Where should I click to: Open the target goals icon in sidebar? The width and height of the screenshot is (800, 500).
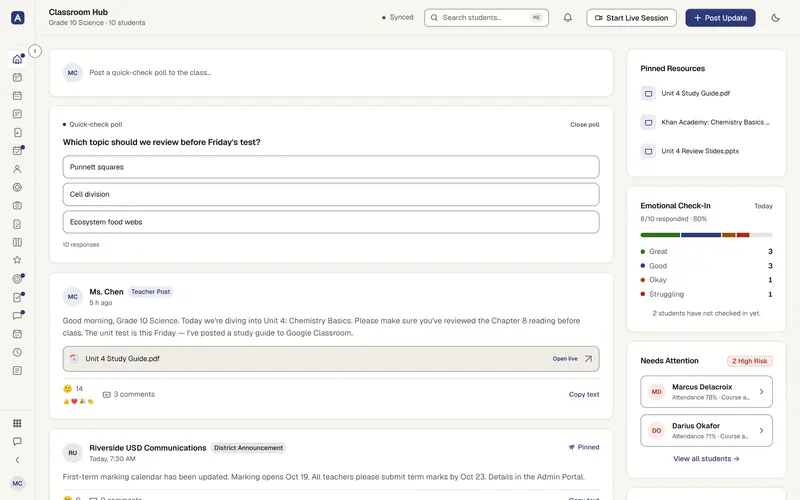17,279
